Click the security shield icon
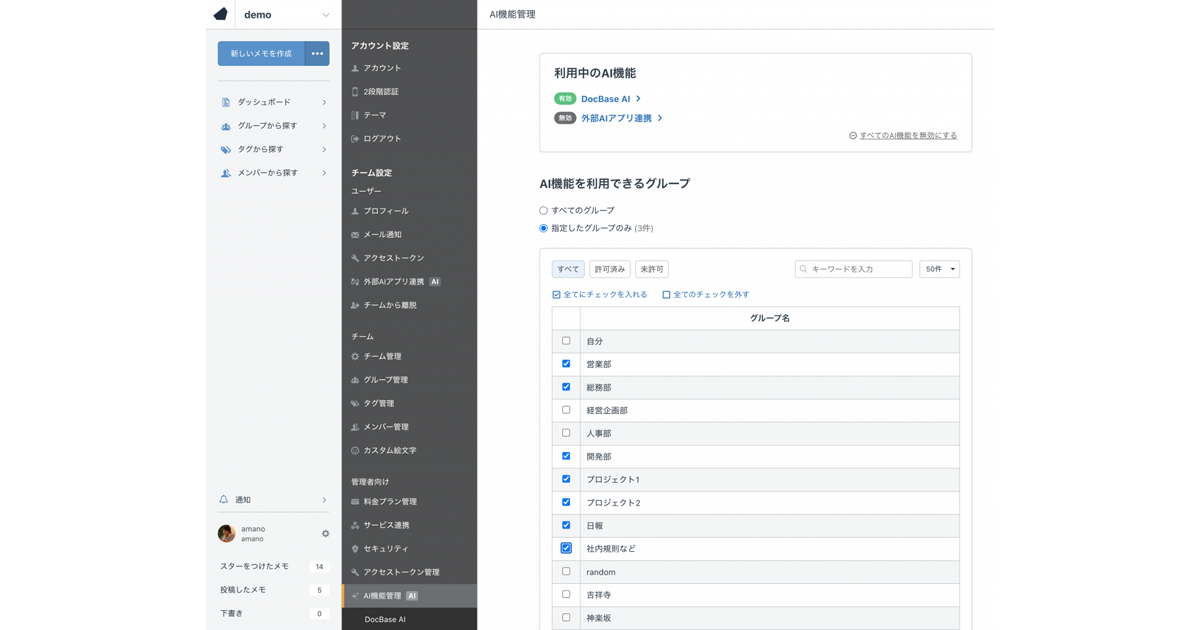The image size is (1200, 630). [355, 549]
